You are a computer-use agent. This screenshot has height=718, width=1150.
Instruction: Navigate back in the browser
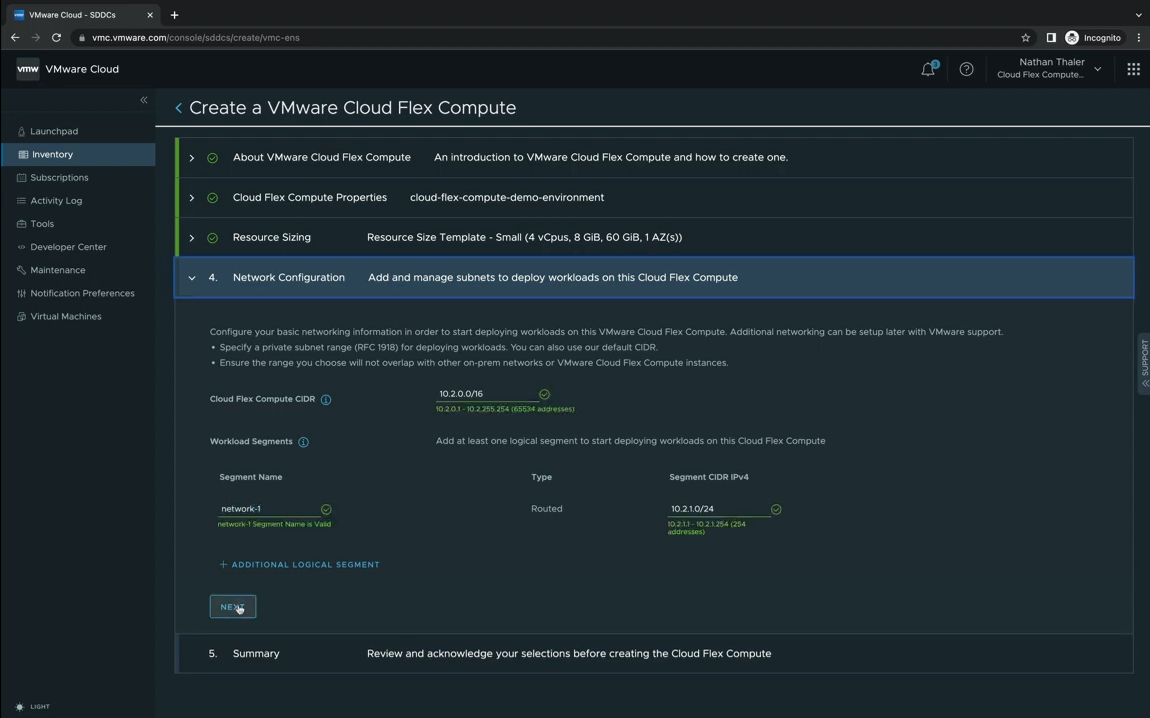pos(15,37)
